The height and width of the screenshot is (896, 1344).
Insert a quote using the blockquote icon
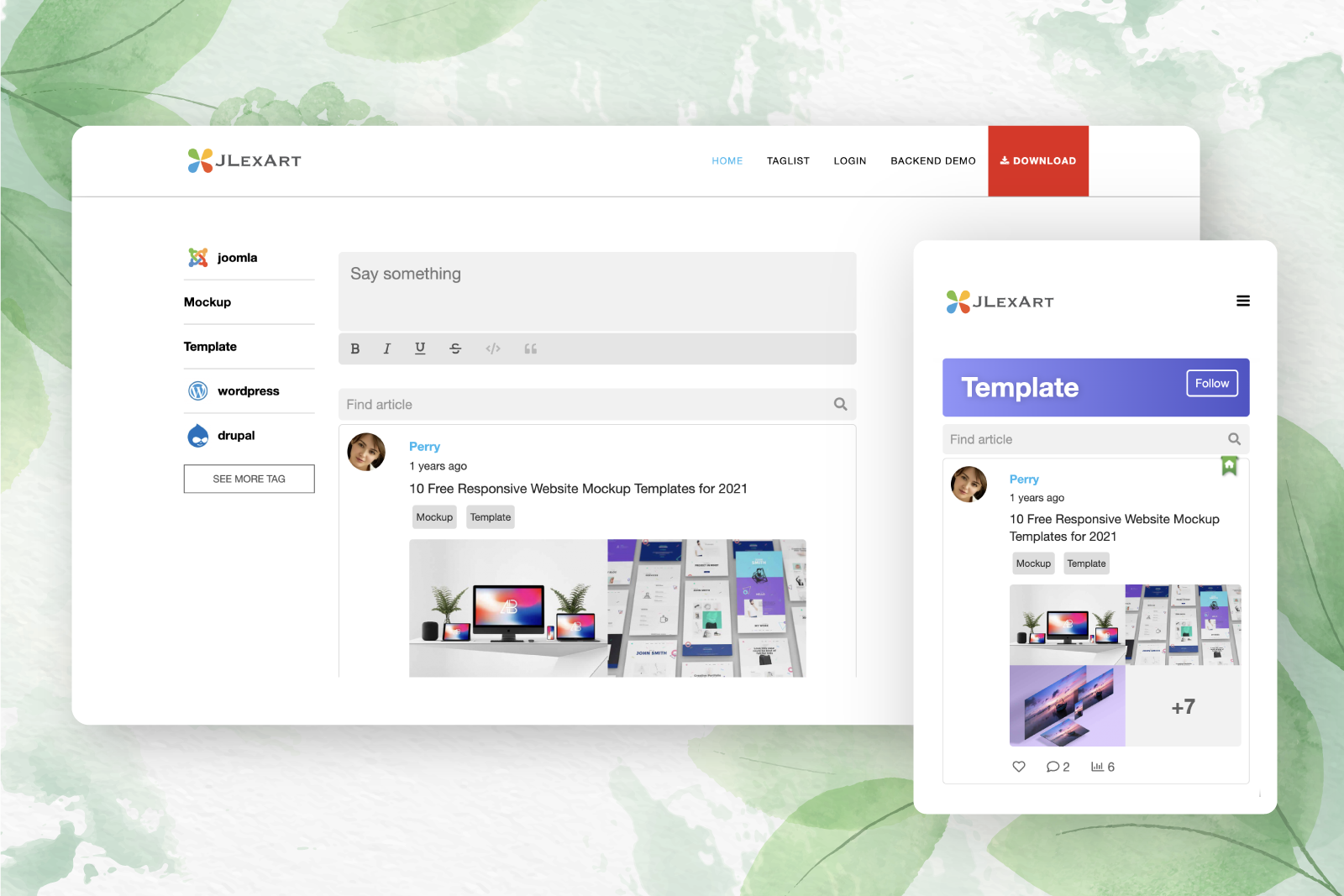coord(530,348)
